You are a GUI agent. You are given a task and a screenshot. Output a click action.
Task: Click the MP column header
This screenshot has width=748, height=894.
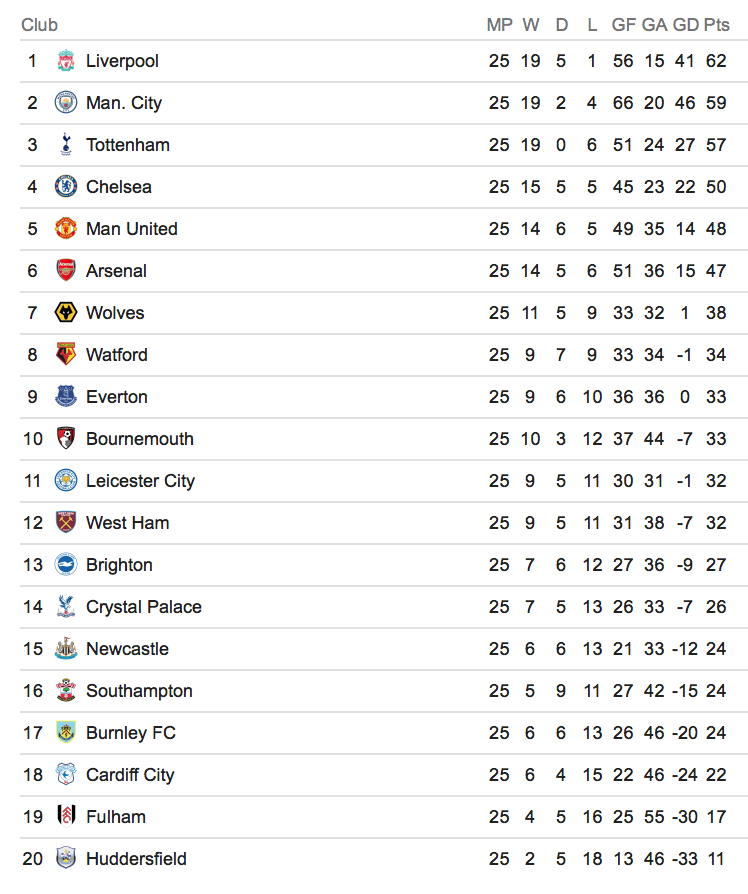499,25
